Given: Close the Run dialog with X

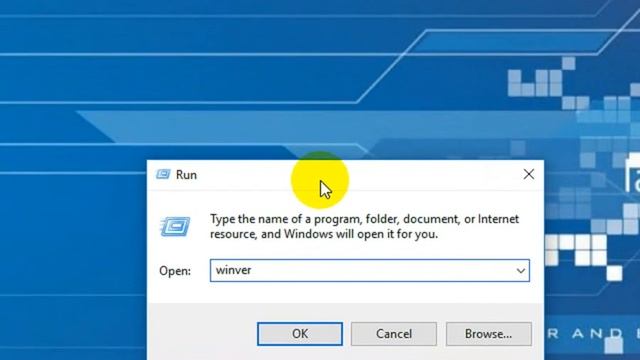Looking at the screenshot, I should pyautogui.click(x=529, y=174).
